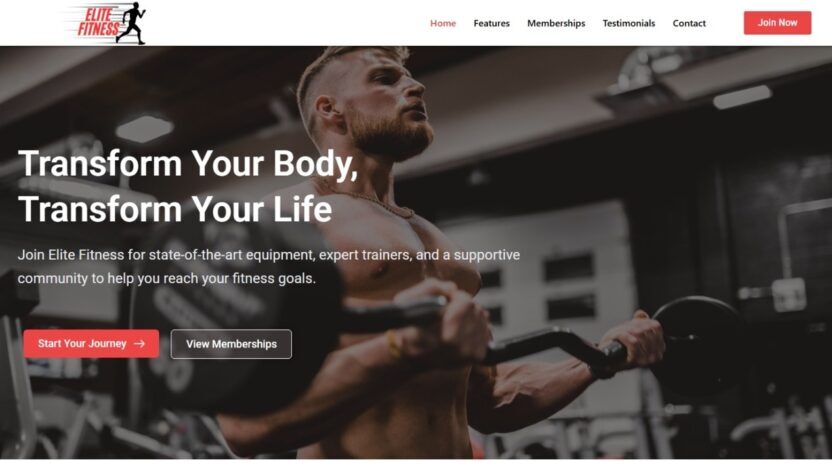Click the gold bracelet on the athlete's wrist
Screen dimensions: 832x465
[393, 344]
